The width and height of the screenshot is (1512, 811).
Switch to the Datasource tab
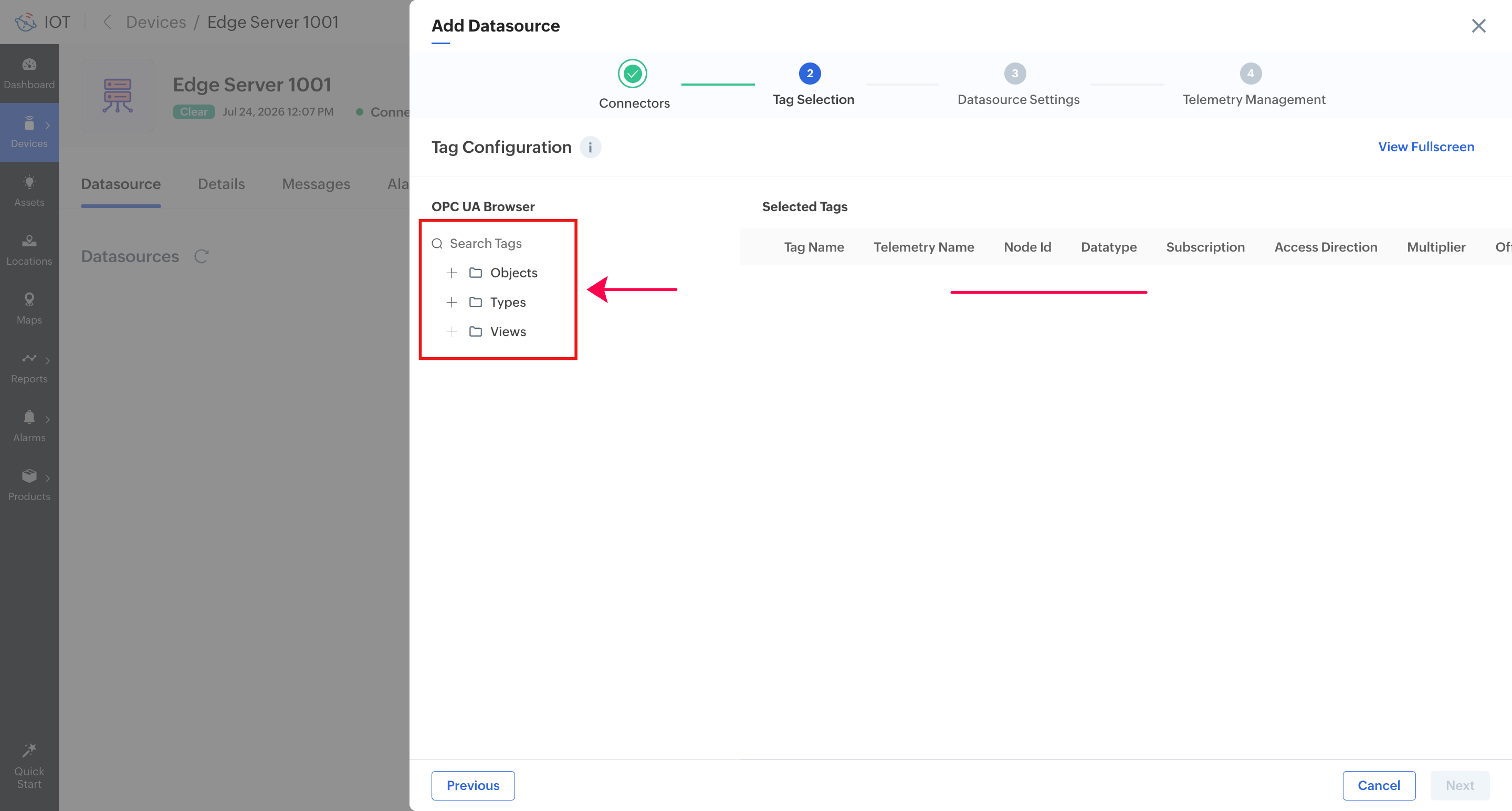pos(121,184)
